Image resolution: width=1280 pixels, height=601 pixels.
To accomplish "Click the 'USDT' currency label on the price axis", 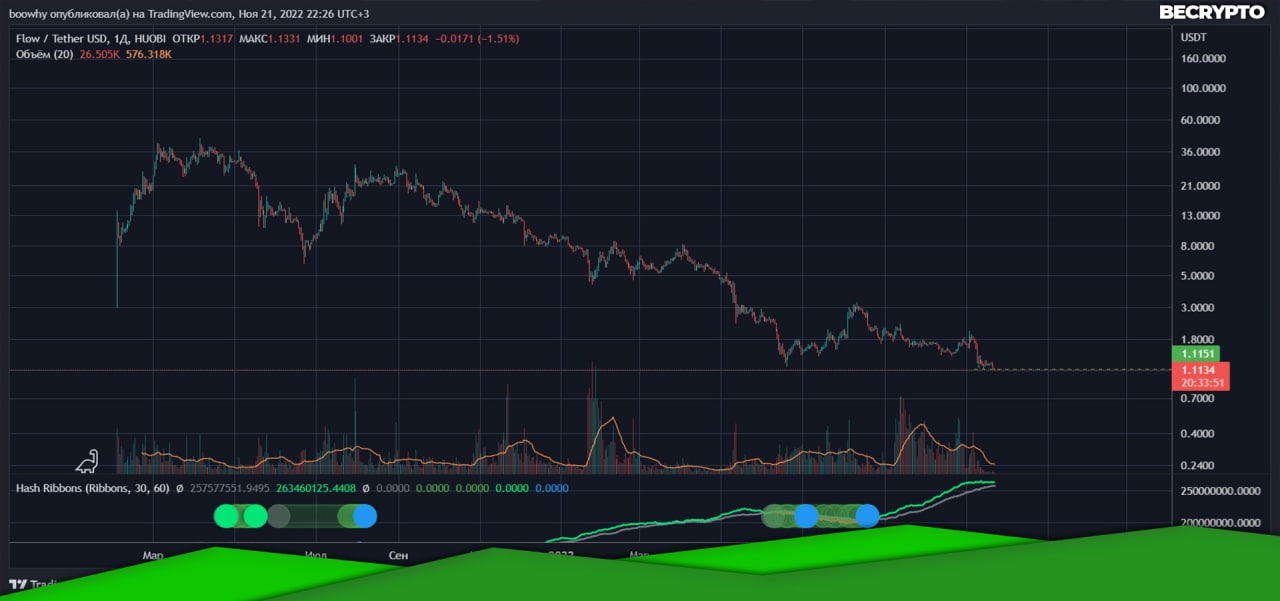I will click(x=1194, y=37).
